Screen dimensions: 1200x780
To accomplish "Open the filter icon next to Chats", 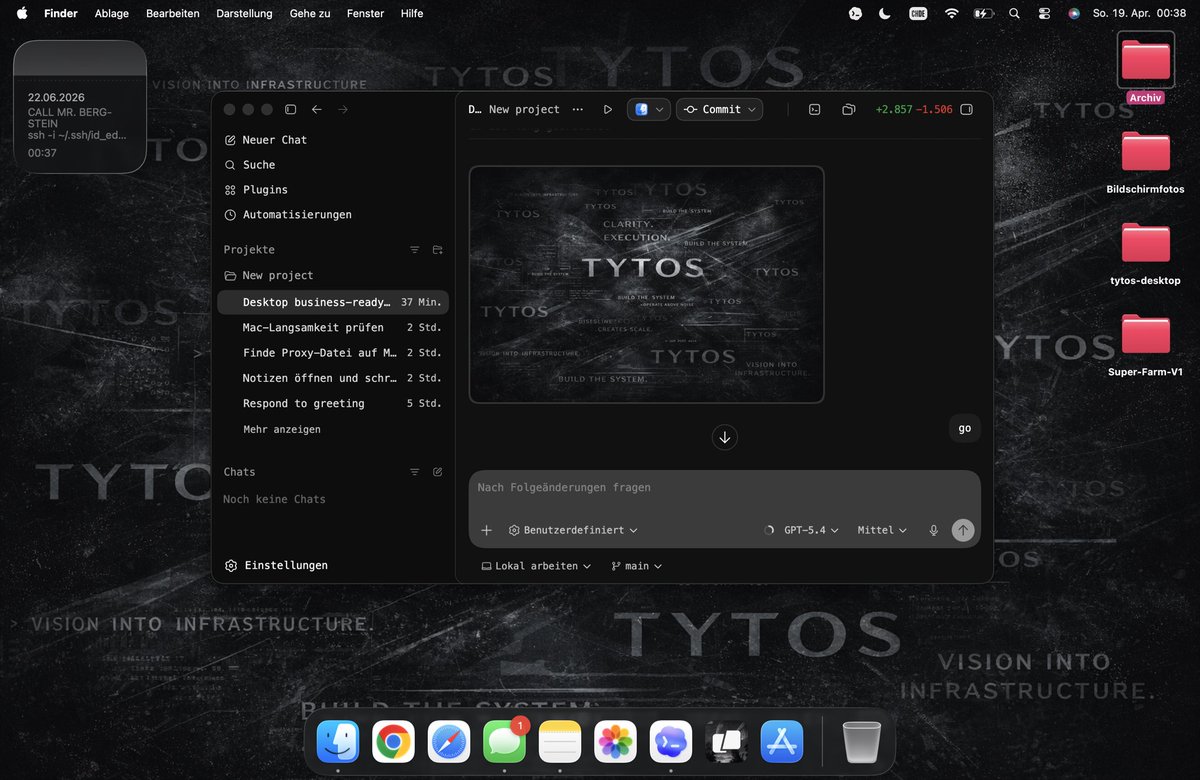I will pos(414,472).
